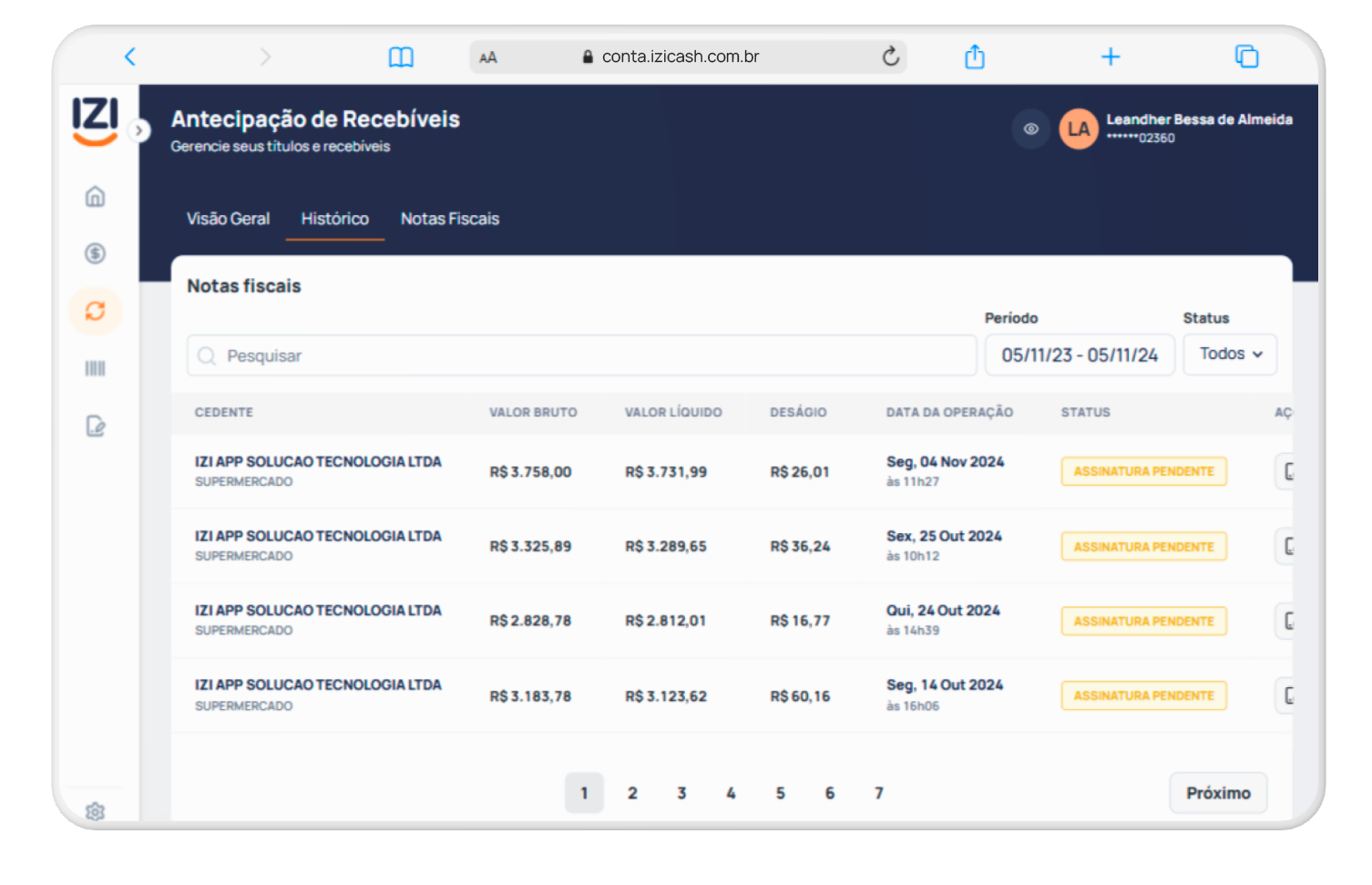The image size is (1372, 885).
Task: Switch to Notas Fiscais tab
Action: click(x=449, y=219)
